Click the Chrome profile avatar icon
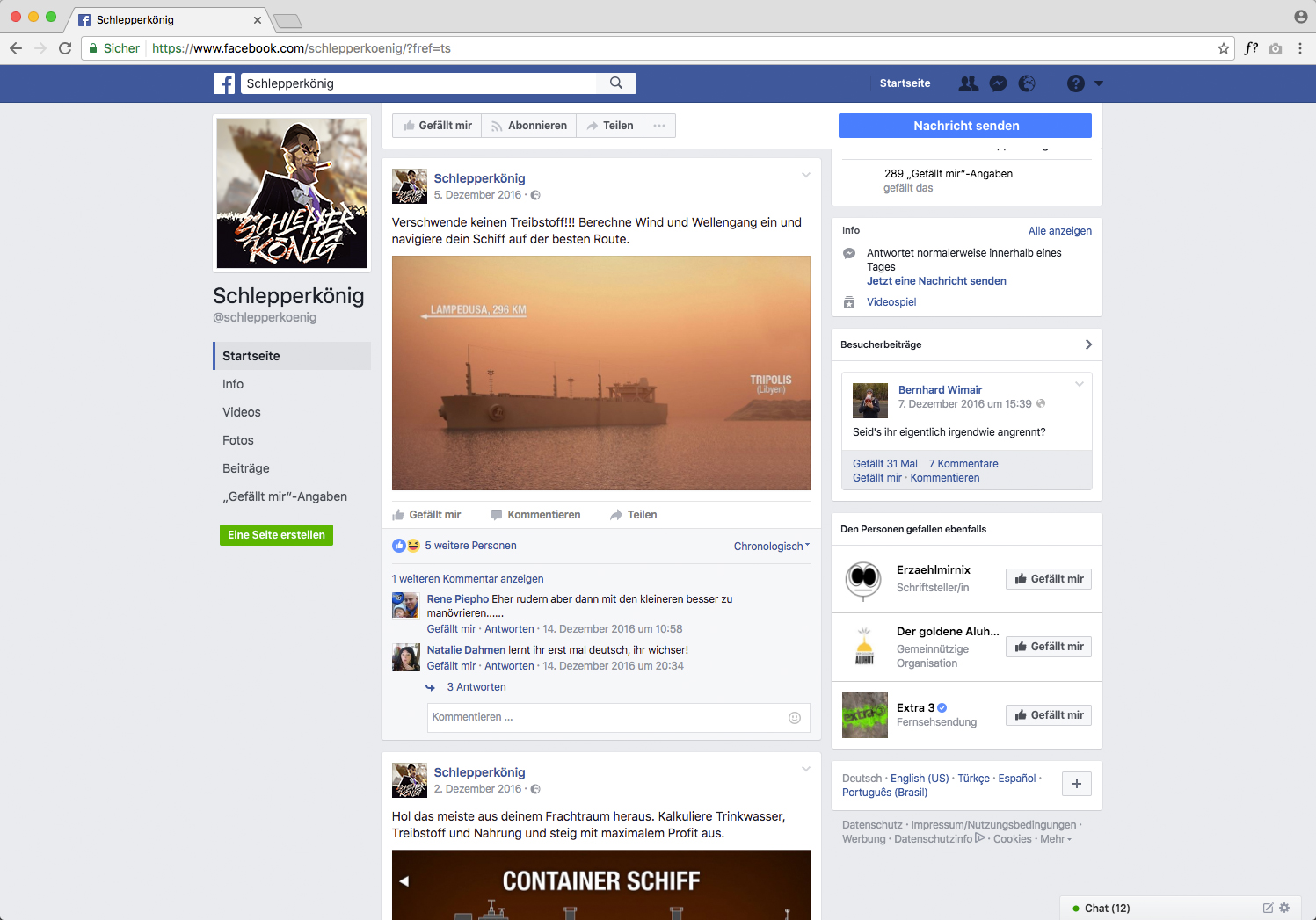Viewport: 1316px width, 920px height. point(1301,17)
